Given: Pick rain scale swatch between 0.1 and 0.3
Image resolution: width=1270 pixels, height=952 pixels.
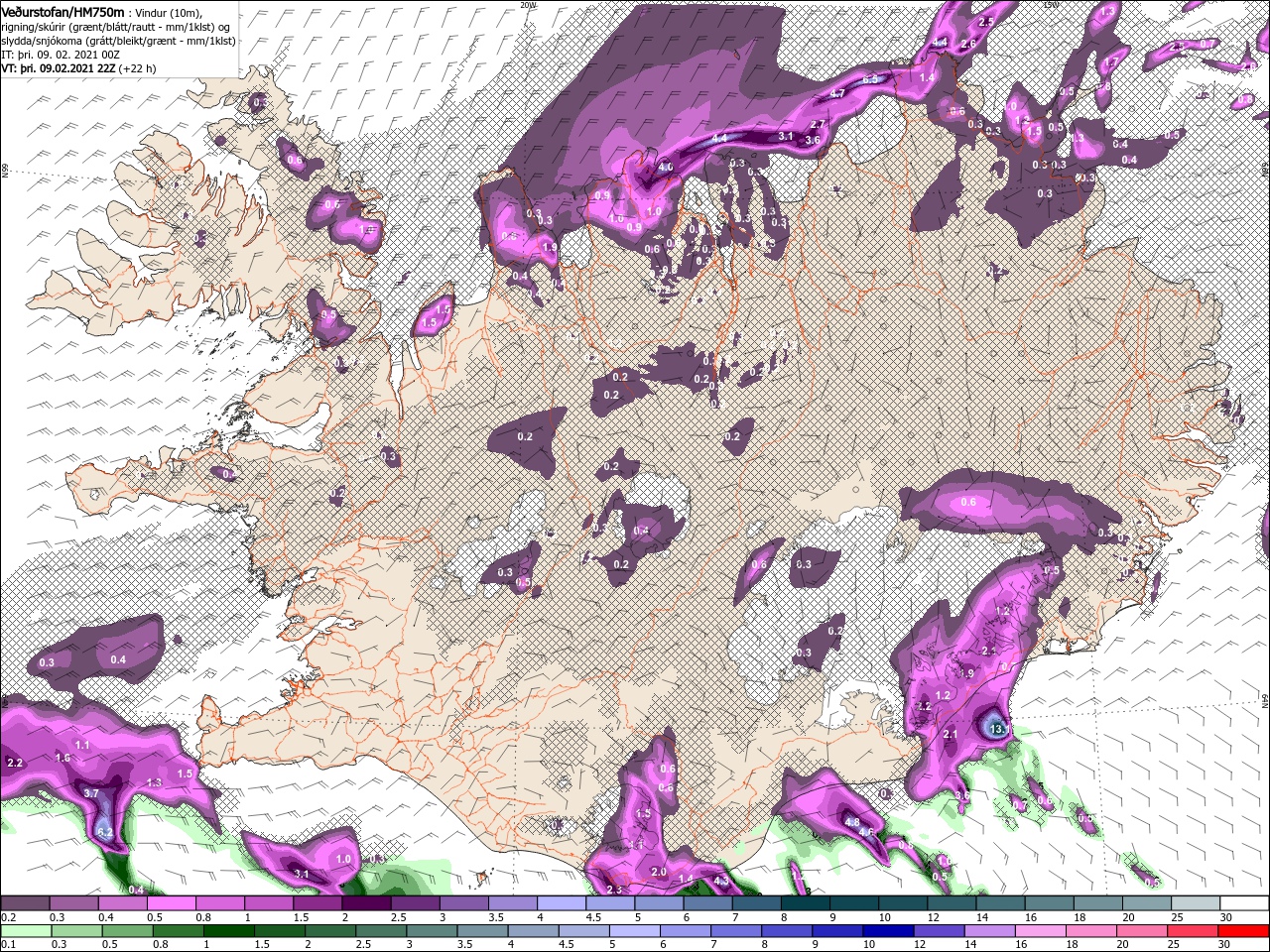Looking at the screenshot, I should [x=28, y=931].
